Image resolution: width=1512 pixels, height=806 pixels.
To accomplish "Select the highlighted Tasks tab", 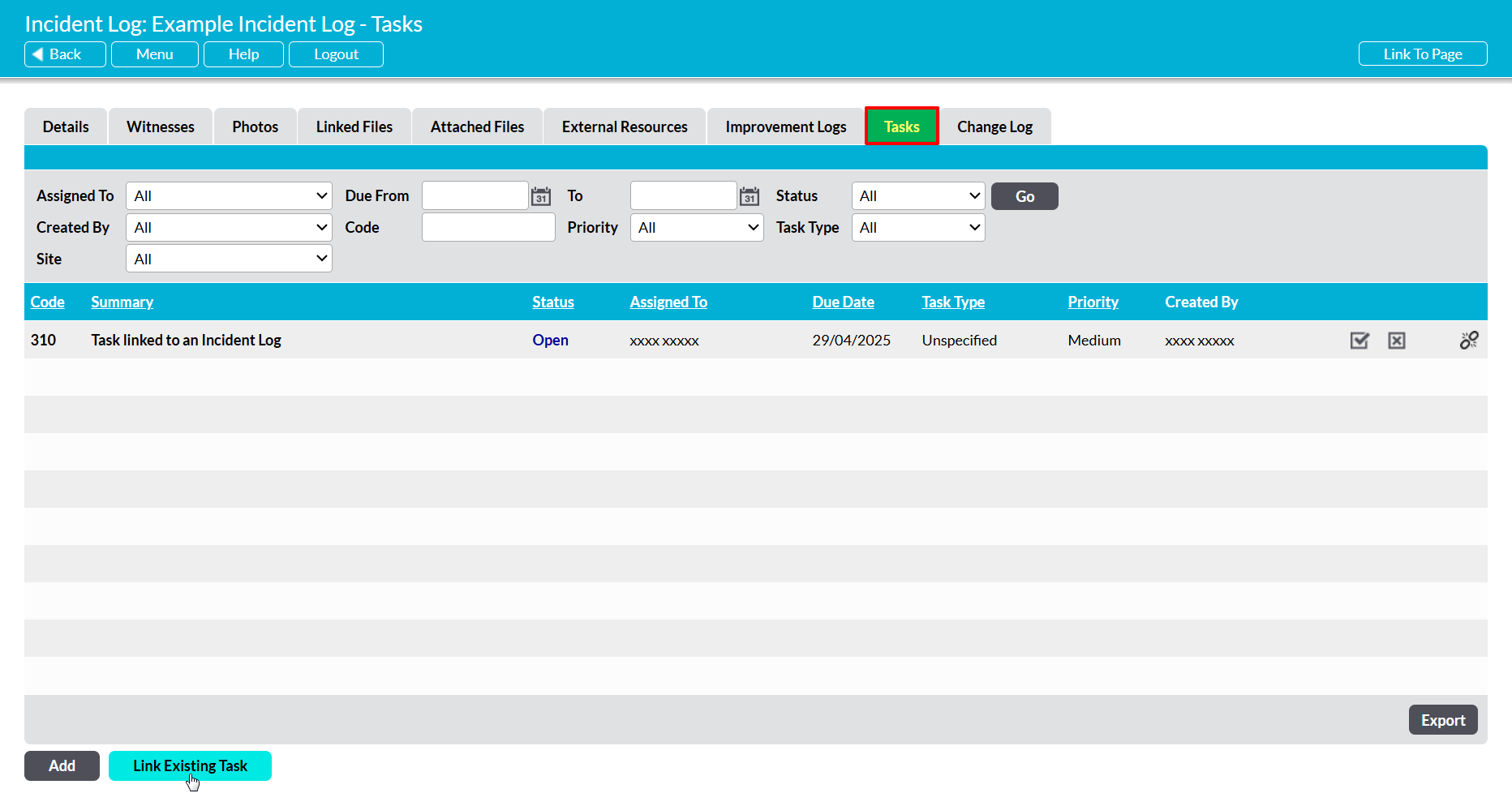I will click(x=902, y=126).
